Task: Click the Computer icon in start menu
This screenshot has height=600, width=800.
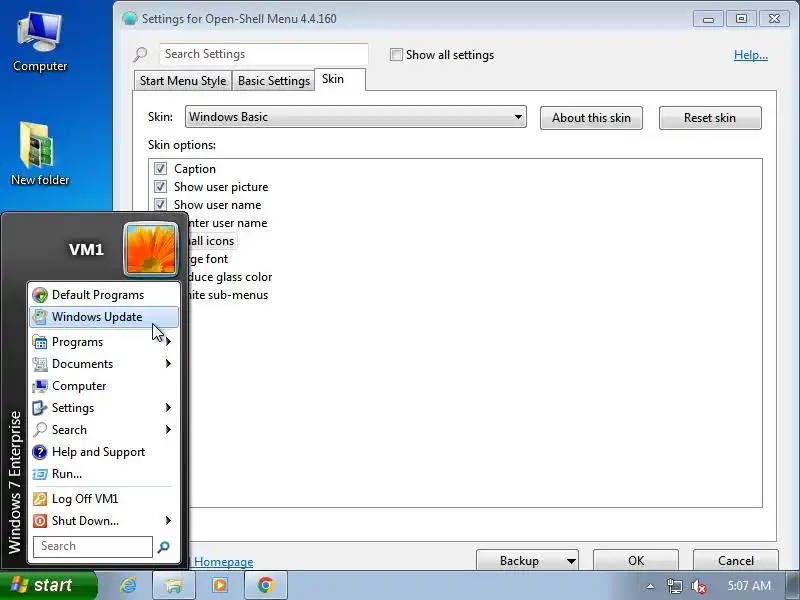Action: (x=40, y=386)
